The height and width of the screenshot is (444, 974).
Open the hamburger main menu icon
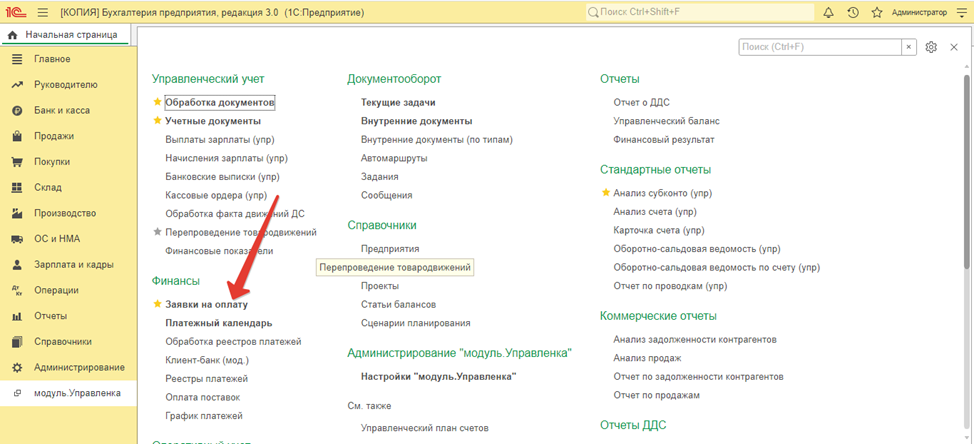(x=43, y=12)
